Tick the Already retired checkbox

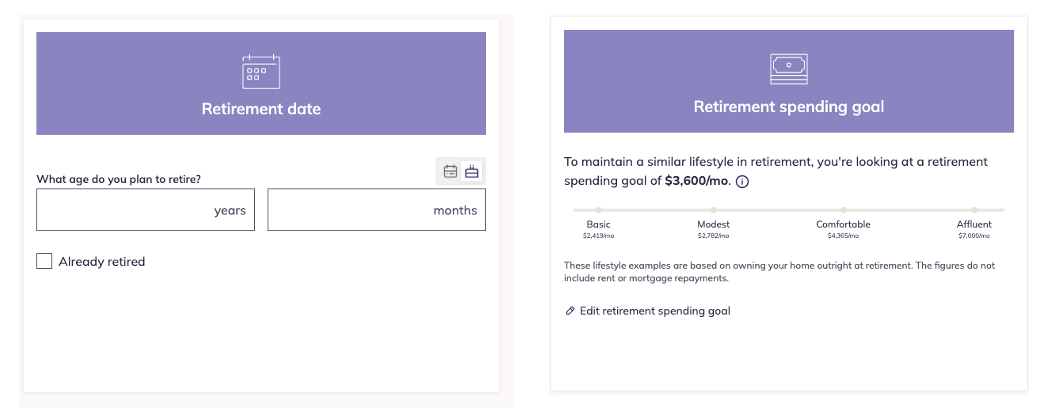click(44, 261)
